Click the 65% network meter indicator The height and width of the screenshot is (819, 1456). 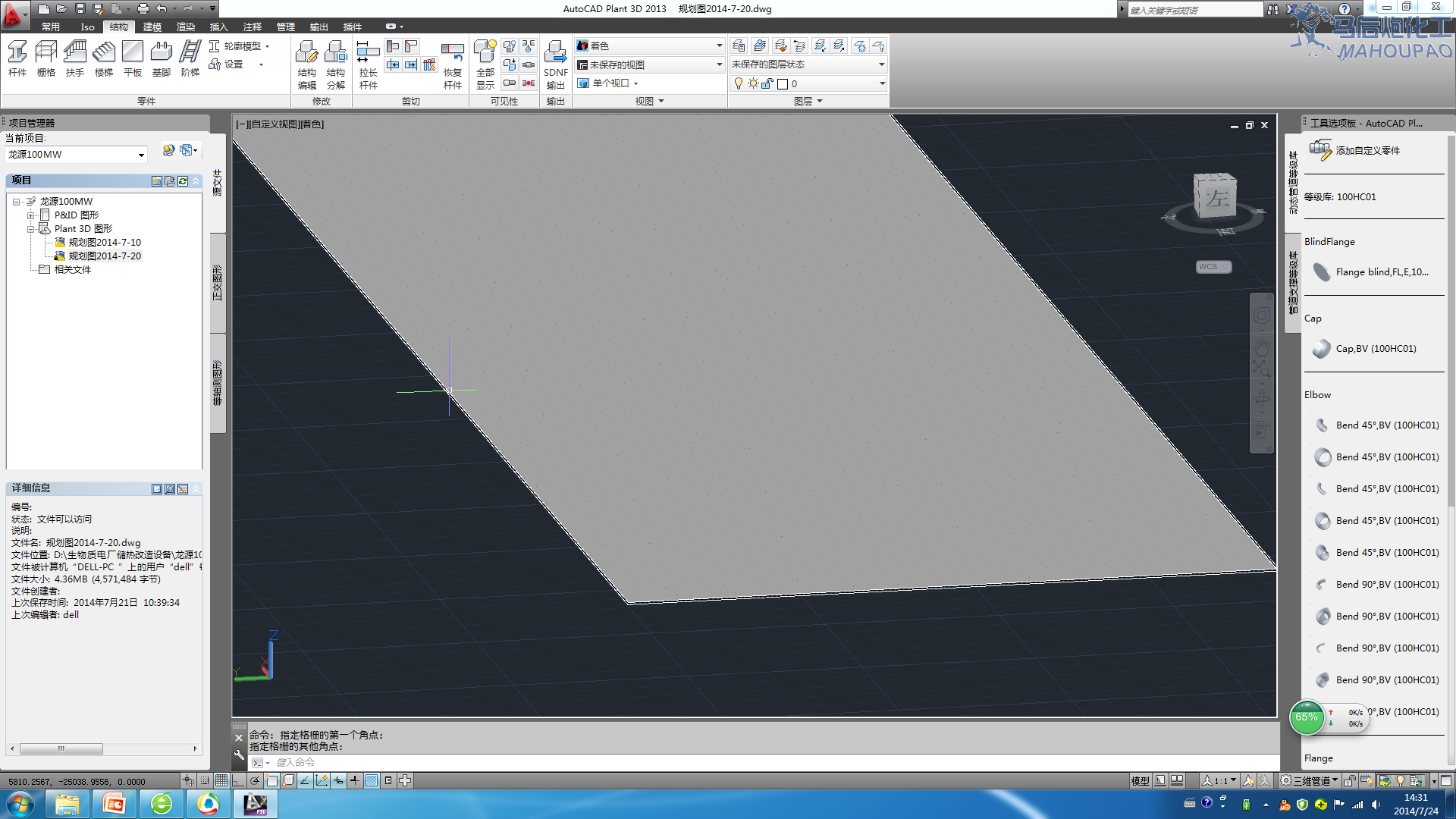pyautogui.click(x=1307, y=717)
